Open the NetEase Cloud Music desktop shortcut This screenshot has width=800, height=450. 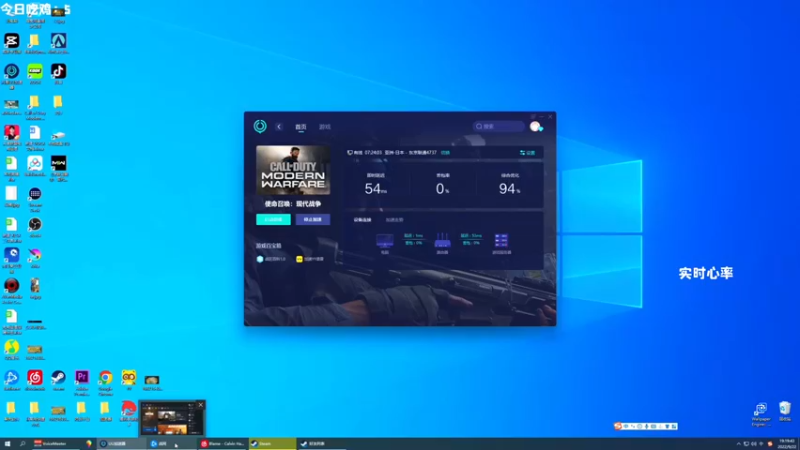pyautogui.click(x=35, y=378)
